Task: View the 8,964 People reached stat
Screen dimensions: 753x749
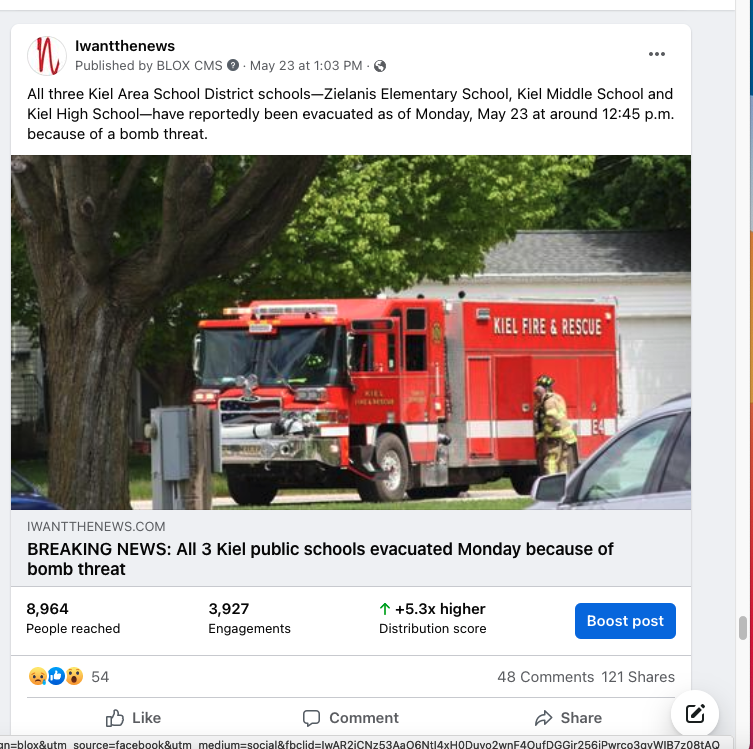Action: [x=73, y=618]
